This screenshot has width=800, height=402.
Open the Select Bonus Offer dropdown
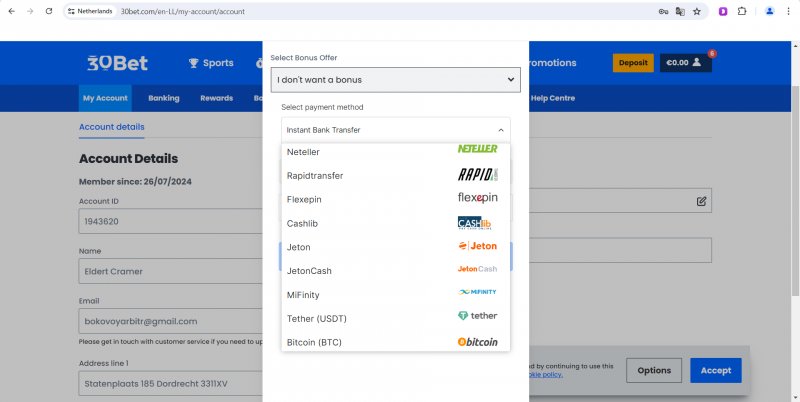395,80
